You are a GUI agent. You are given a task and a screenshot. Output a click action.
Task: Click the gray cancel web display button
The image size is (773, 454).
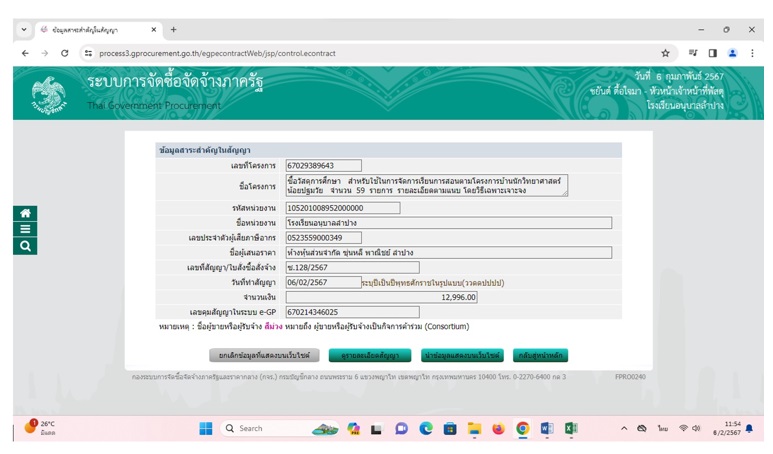click(264, 355)
